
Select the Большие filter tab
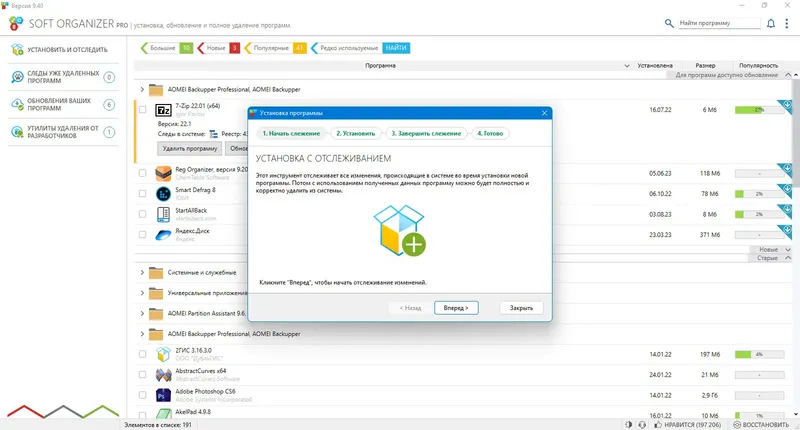click(x=166, y=48)
